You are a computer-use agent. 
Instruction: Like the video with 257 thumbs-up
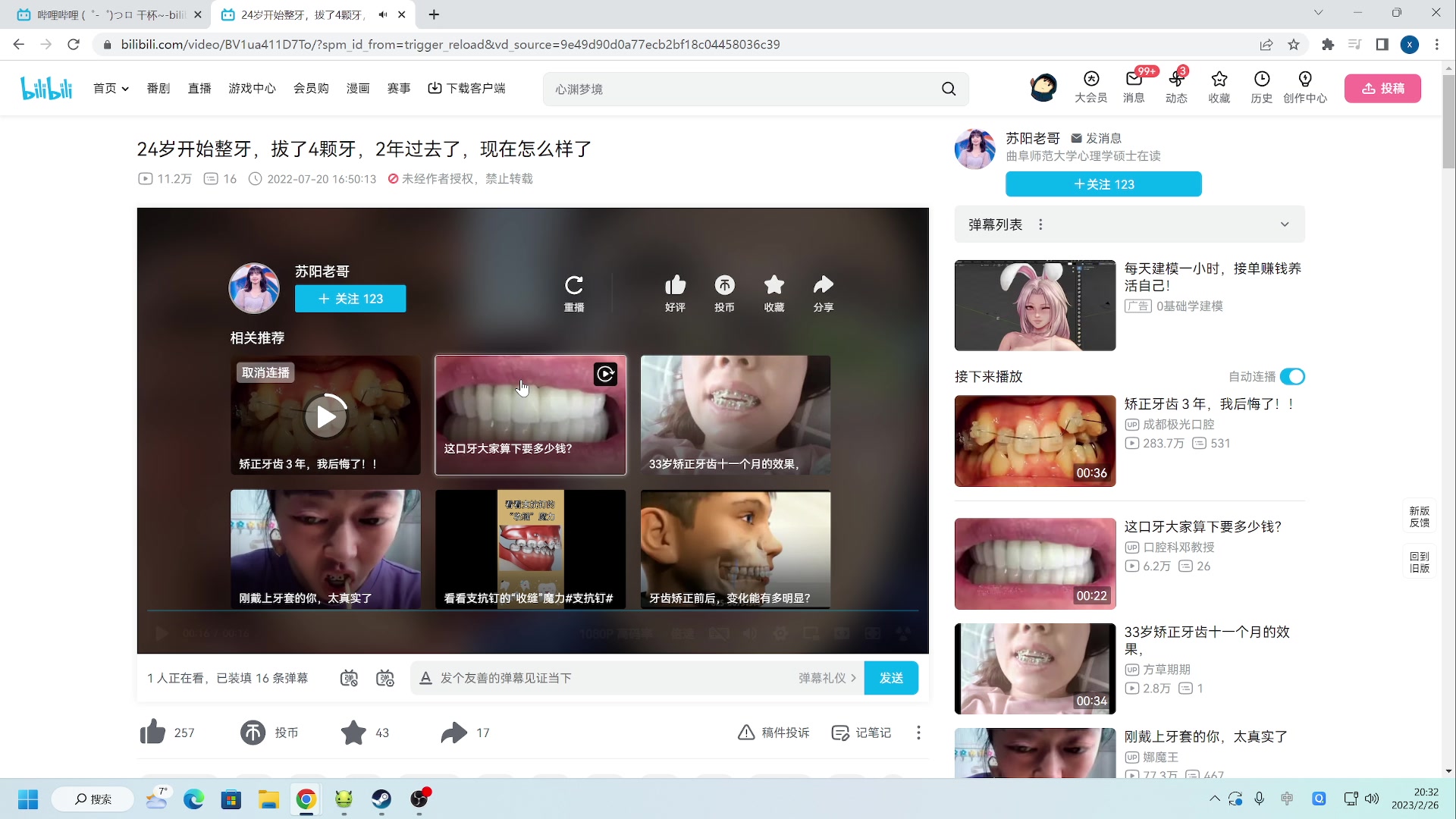(x=152, y=733)
